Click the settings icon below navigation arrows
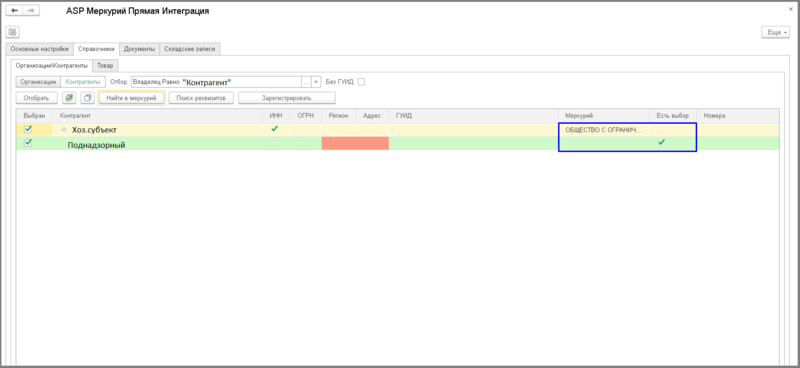 13,32
